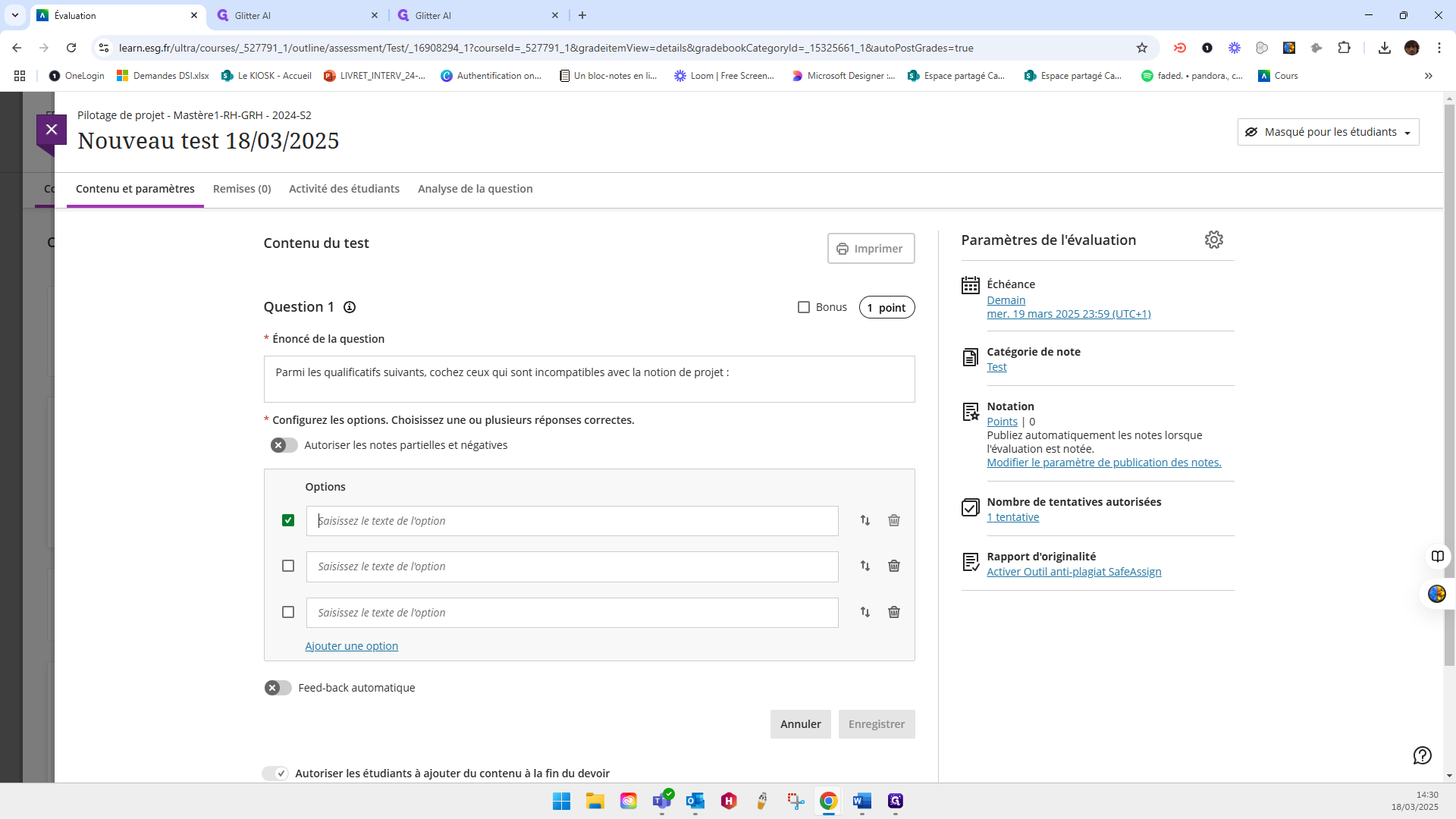Toggle Feed-back automatique switch
1456x819 pixels.
click(278, 688)
